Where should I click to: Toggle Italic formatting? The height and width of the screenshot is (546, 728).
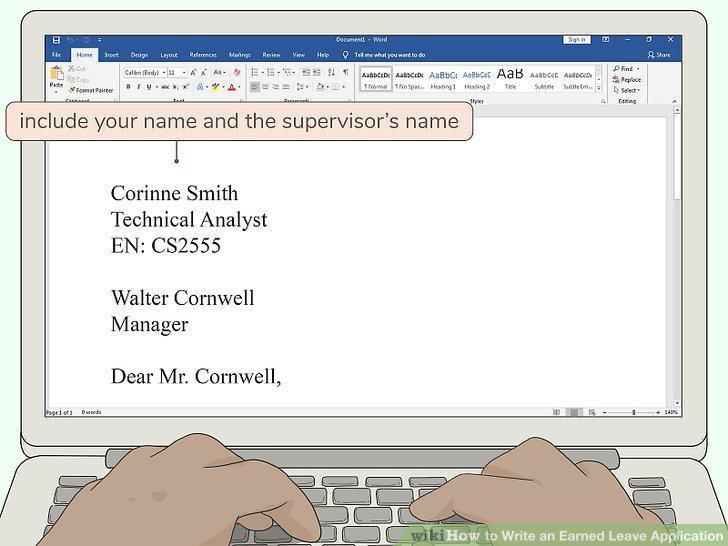(138, 87)
